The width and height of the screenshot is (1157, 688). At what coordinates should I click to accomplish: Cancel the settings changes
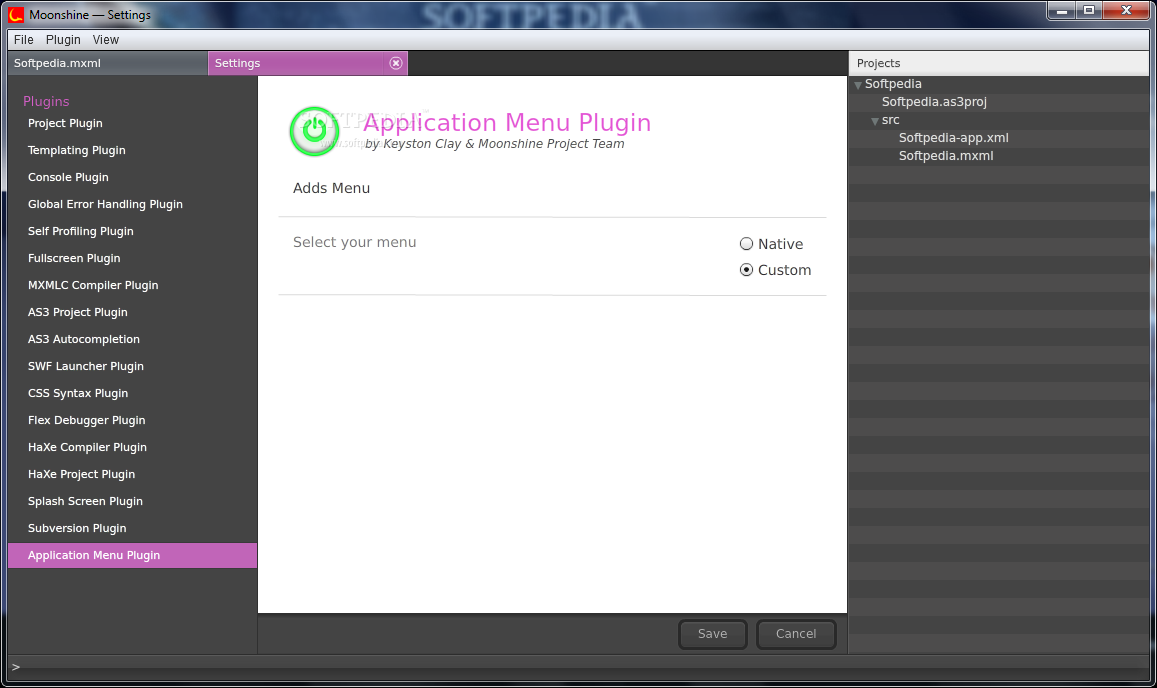[795, 634]
